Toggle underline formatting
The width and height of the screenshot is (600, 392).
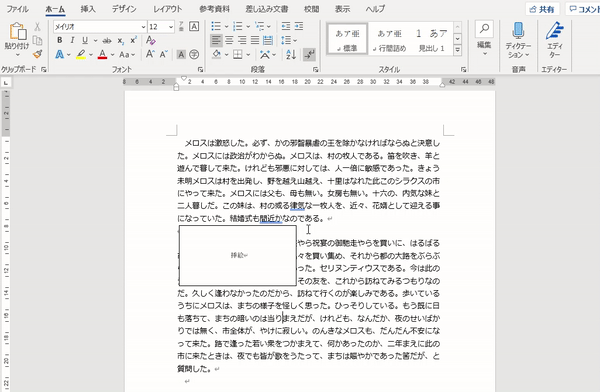point(85,40)
